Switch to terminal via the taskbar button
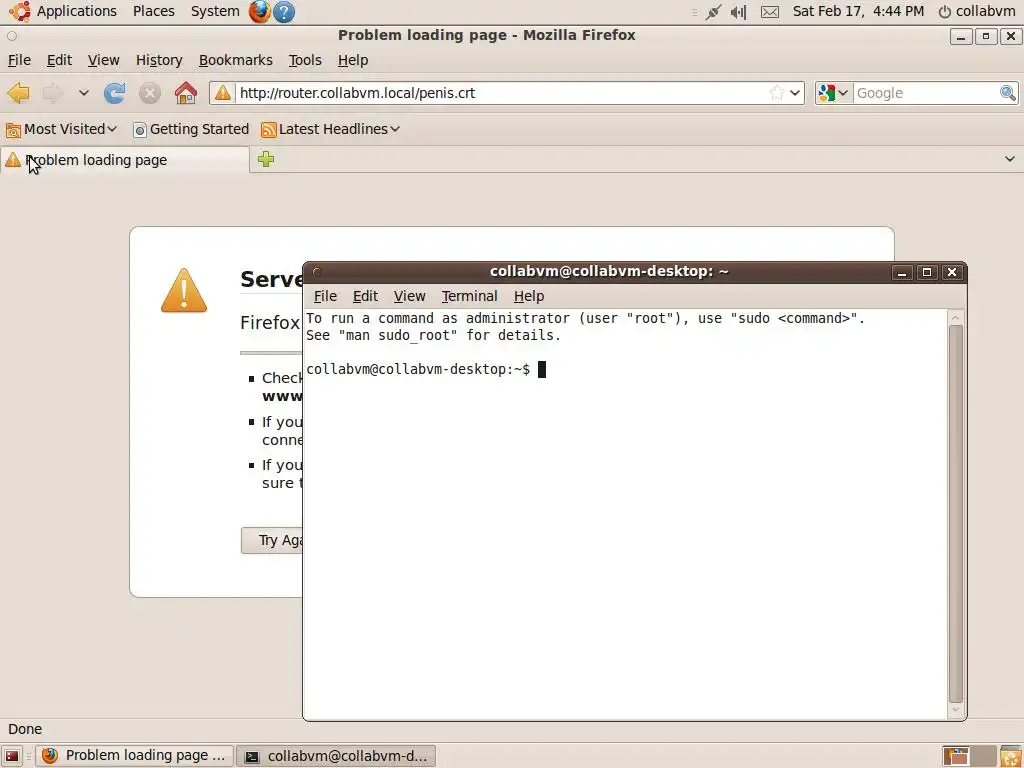 click(336, 756)
